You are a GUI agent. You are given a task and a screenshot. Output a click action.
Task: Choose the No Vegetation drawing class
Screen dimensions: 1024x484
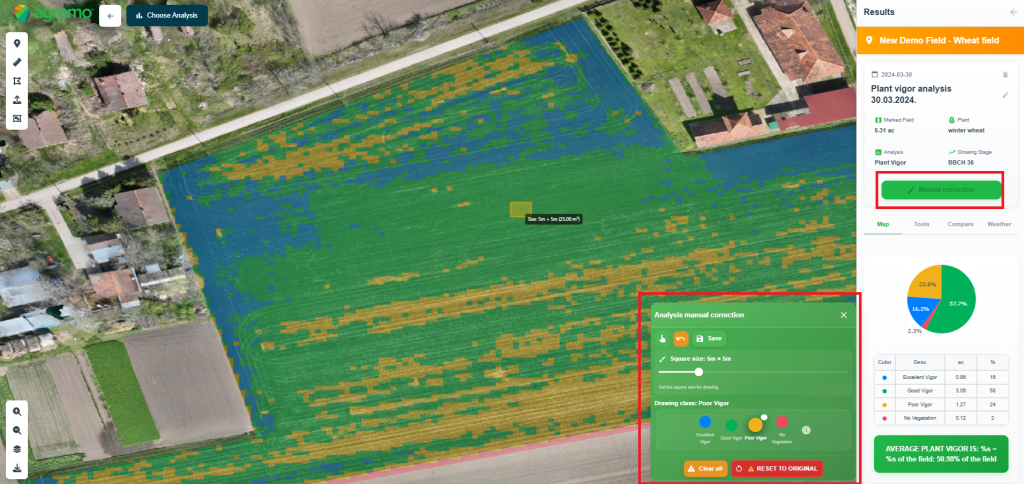(x=782, y=423)
